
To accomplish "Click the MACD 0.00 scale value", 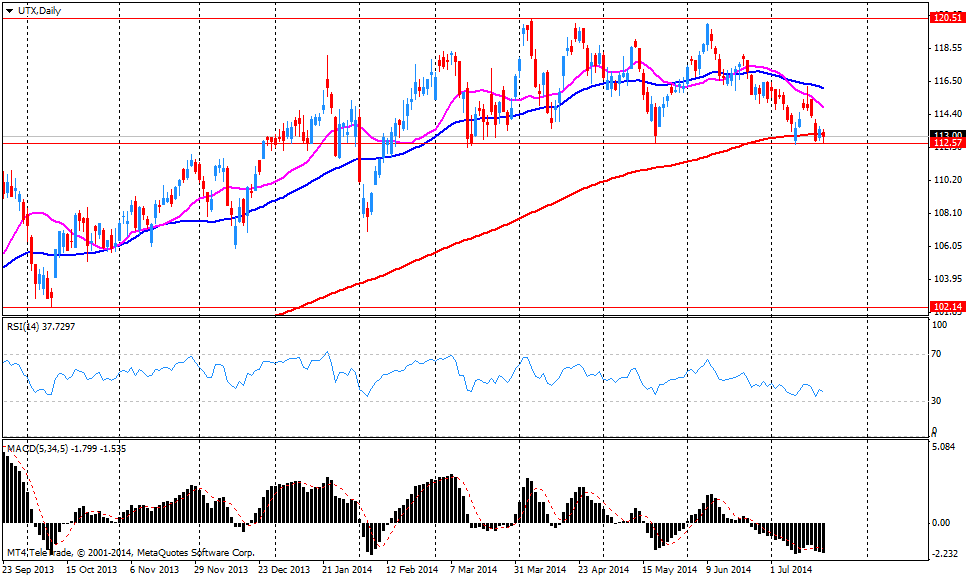I will click(x=941, y=523).
